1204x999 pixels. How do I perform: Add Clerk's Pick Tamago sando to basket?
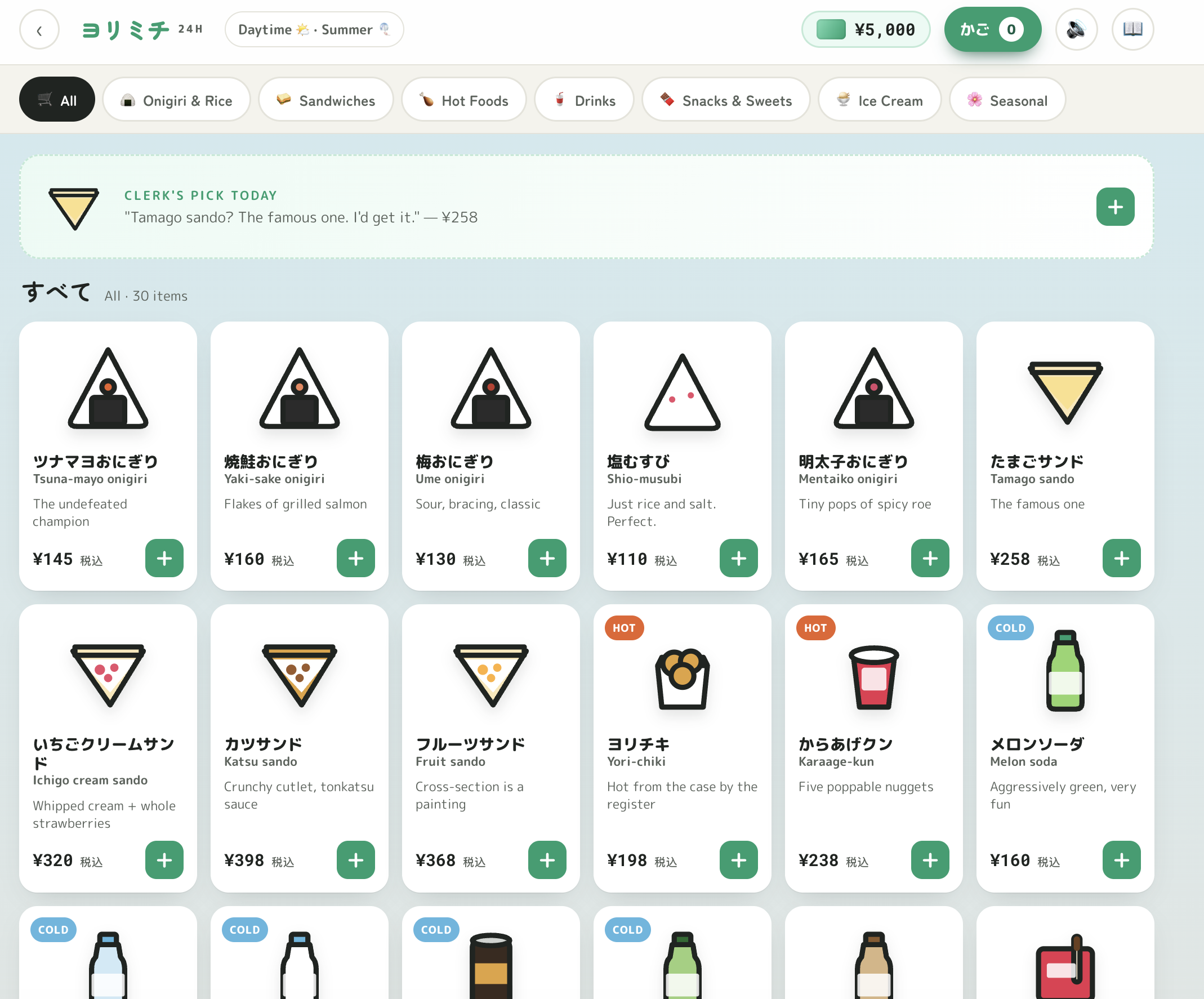(x=1115, y=207)
